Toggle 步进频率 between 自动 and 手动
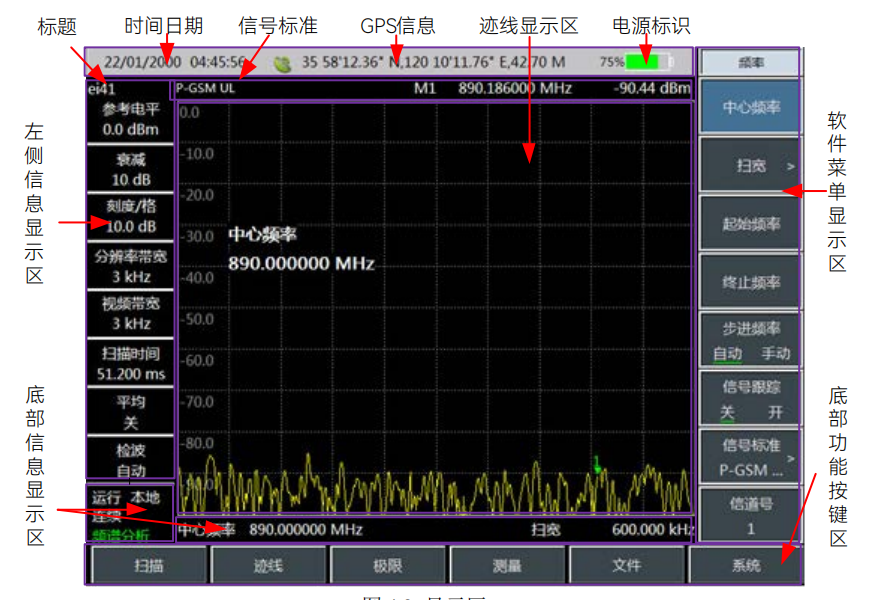 pos(750,341)
